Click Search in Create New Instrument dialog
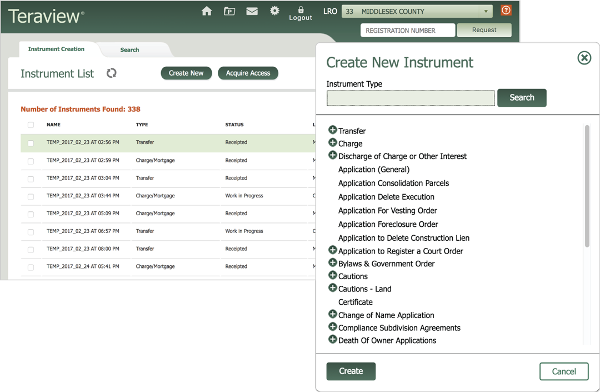The height and width of the screenshot is (392, 600). tap(522, 98)
